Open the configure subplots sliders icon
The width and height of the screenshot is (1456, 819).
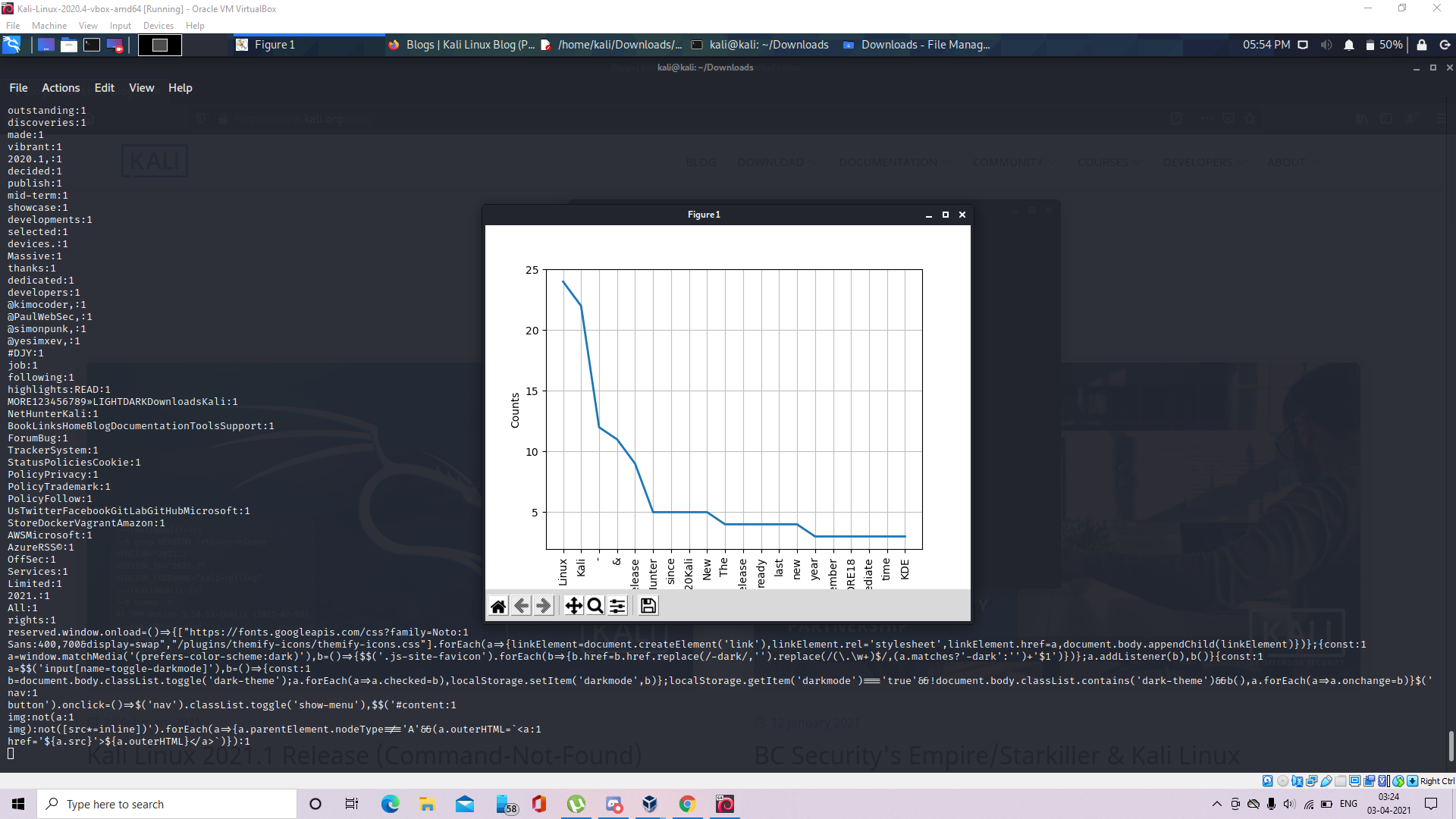618,605
